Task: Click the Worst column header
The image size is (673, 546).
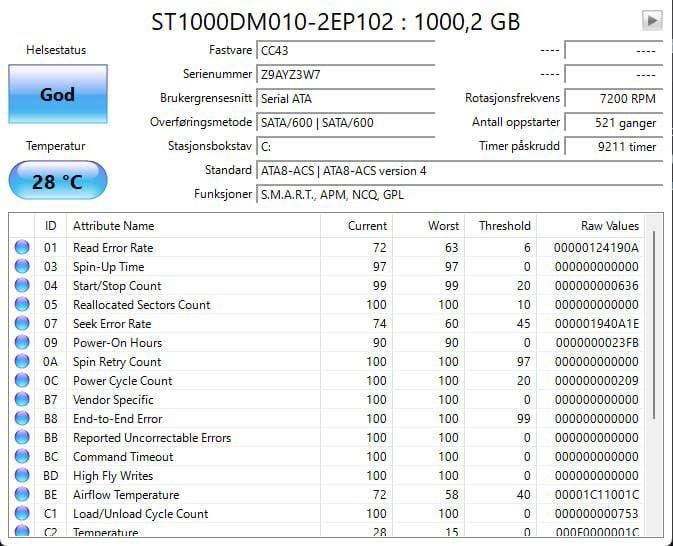Action: click(x=428, y=225)
